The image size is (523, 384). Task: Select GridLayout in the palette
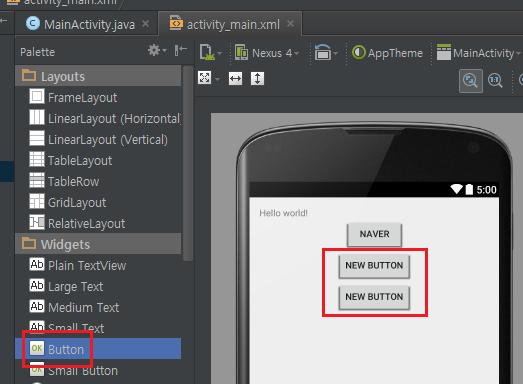98,202
